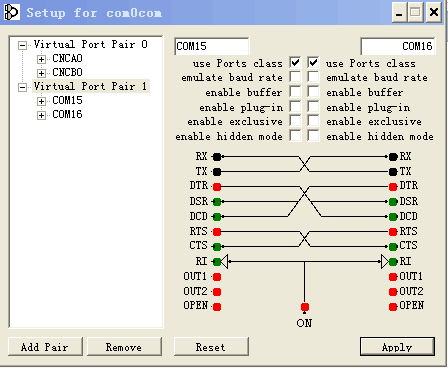Screen dimensions: 448x368
Task: Expand the CNCA0 tree node
Action: [41, 59]
